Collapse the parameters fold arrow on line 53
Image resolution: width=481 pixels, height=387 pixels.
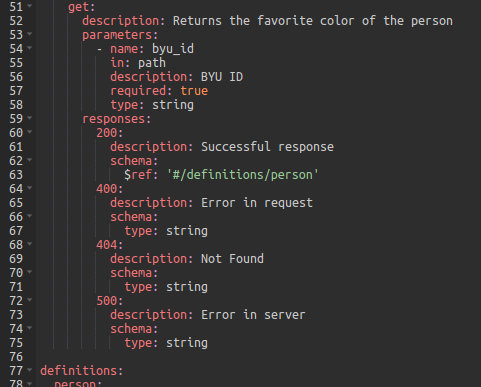pos(30,34)
